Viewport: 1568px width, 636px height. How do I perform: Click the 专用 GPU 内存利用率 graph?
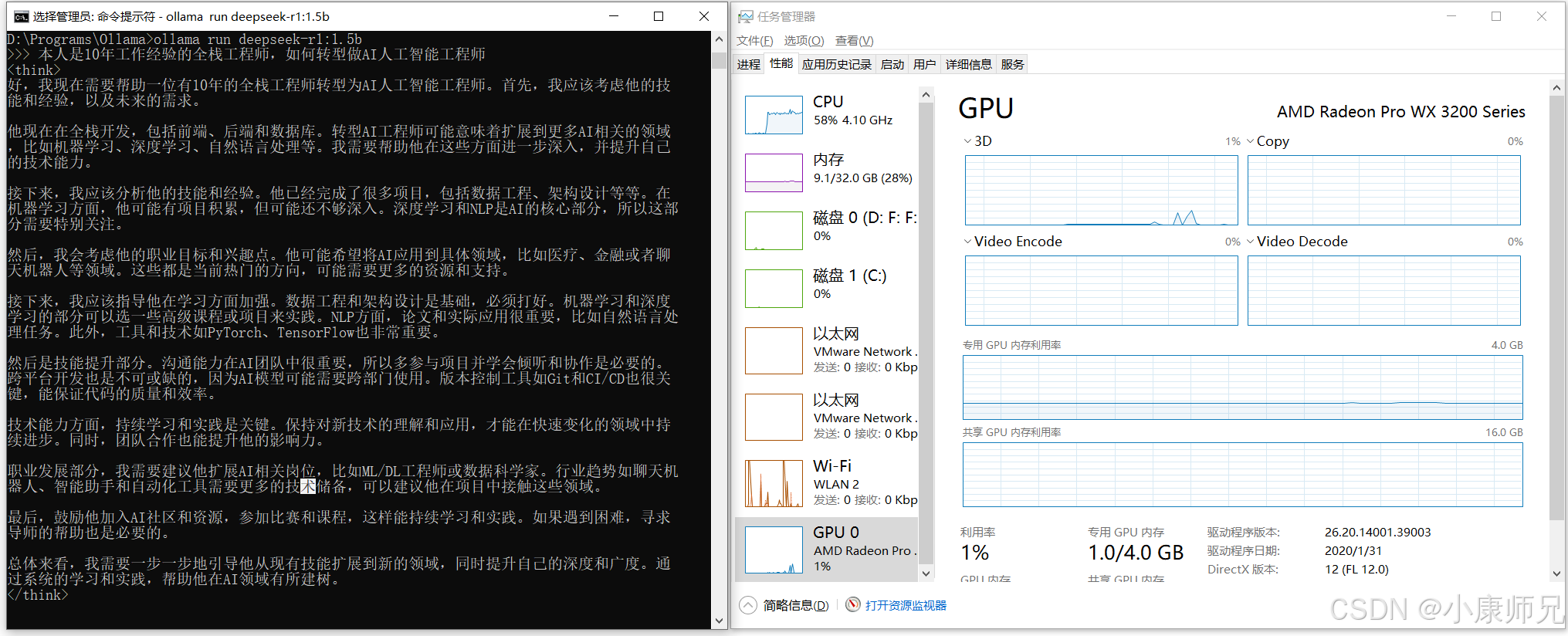pos(1242,387)
